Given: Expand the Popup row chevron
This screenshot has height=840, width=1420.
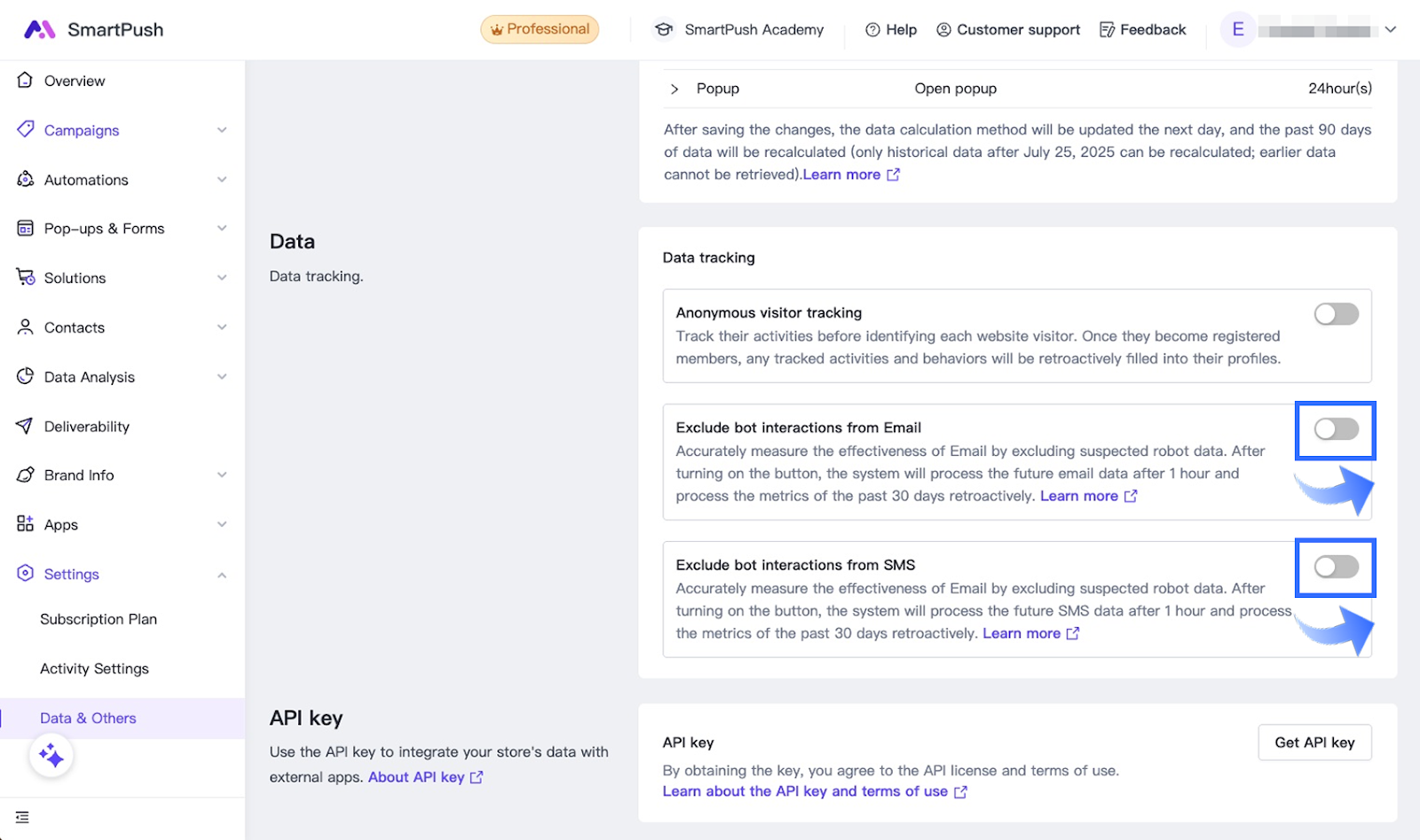Looking at the screenshot, I should click(674, 89).
